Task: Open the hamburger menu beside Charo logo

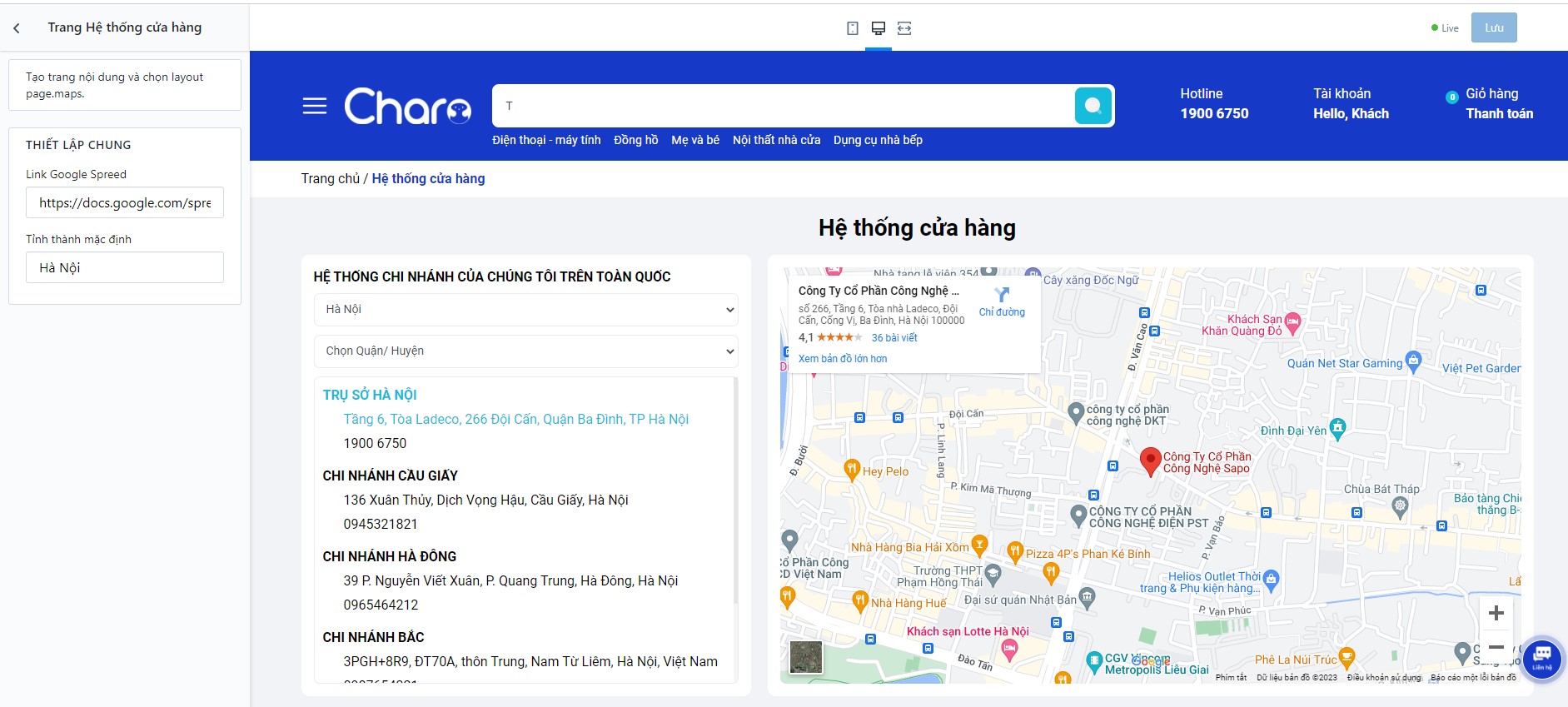Action: (x=314, y=106)
